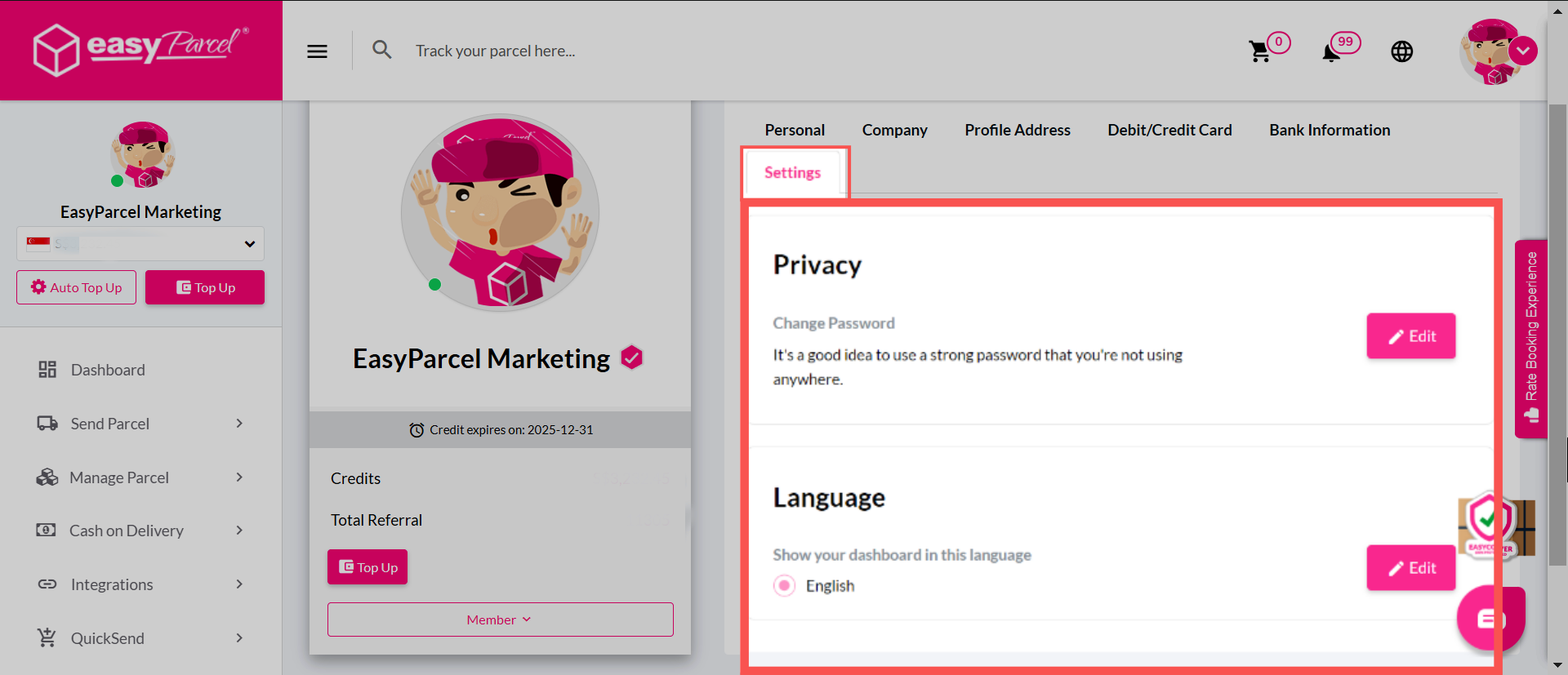Open the live chat bubble
This screenshot has width=1568, height=675.
(1490, 619)
